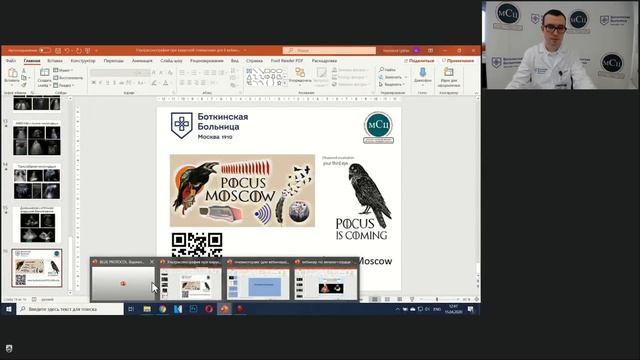The image size is (640, 360).
Task: Increase font size with the larger A
Action: (x=154, y=73)
